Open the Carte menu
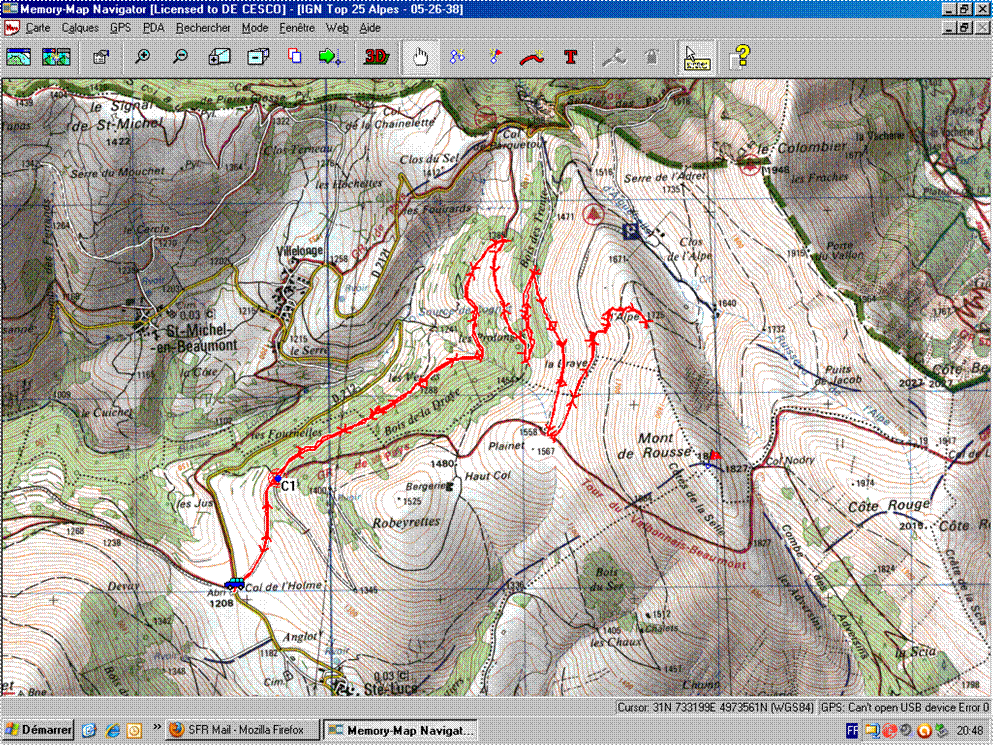This screenshot has width=993, height=745. point(38,28)
